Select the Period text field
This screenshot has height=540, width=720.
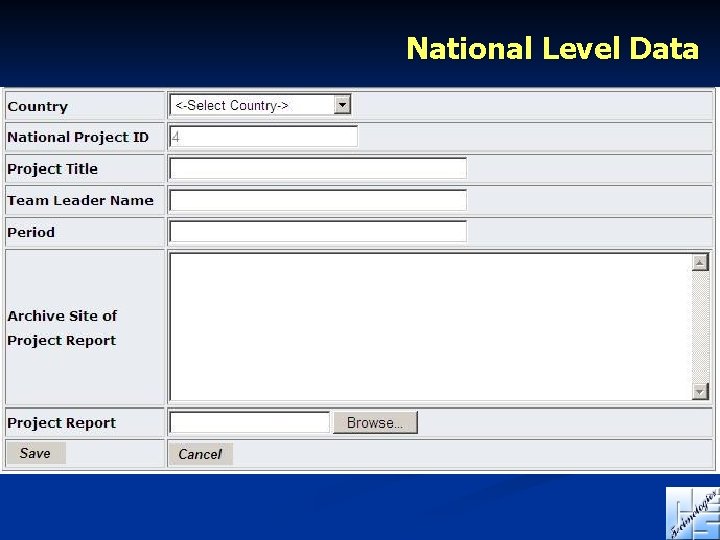point(318,231)
